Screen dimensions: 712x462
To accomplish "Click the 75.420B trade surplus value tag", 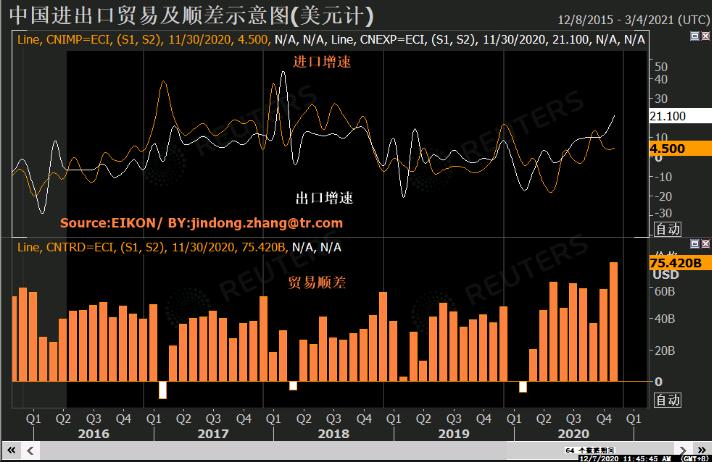I will 678,262.
